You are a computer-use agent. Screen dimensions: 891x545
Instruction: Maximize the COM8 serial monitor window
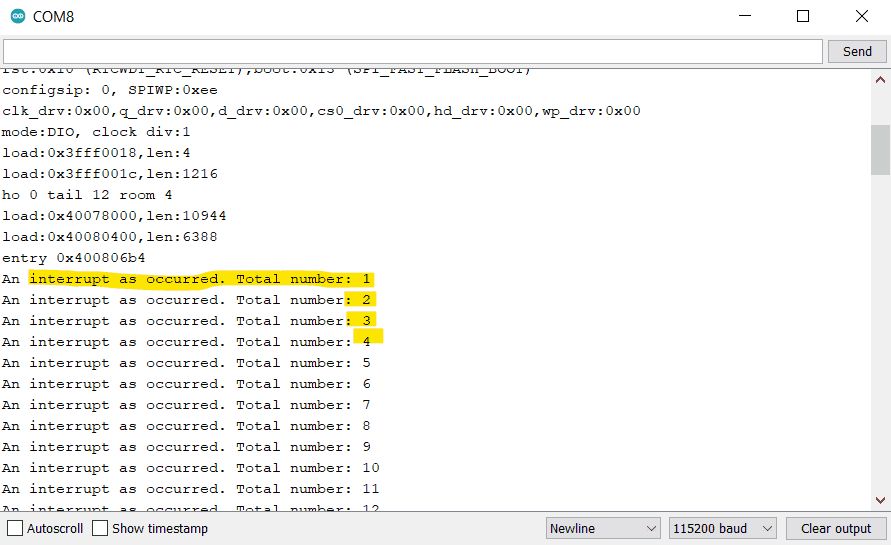point(803,17)
